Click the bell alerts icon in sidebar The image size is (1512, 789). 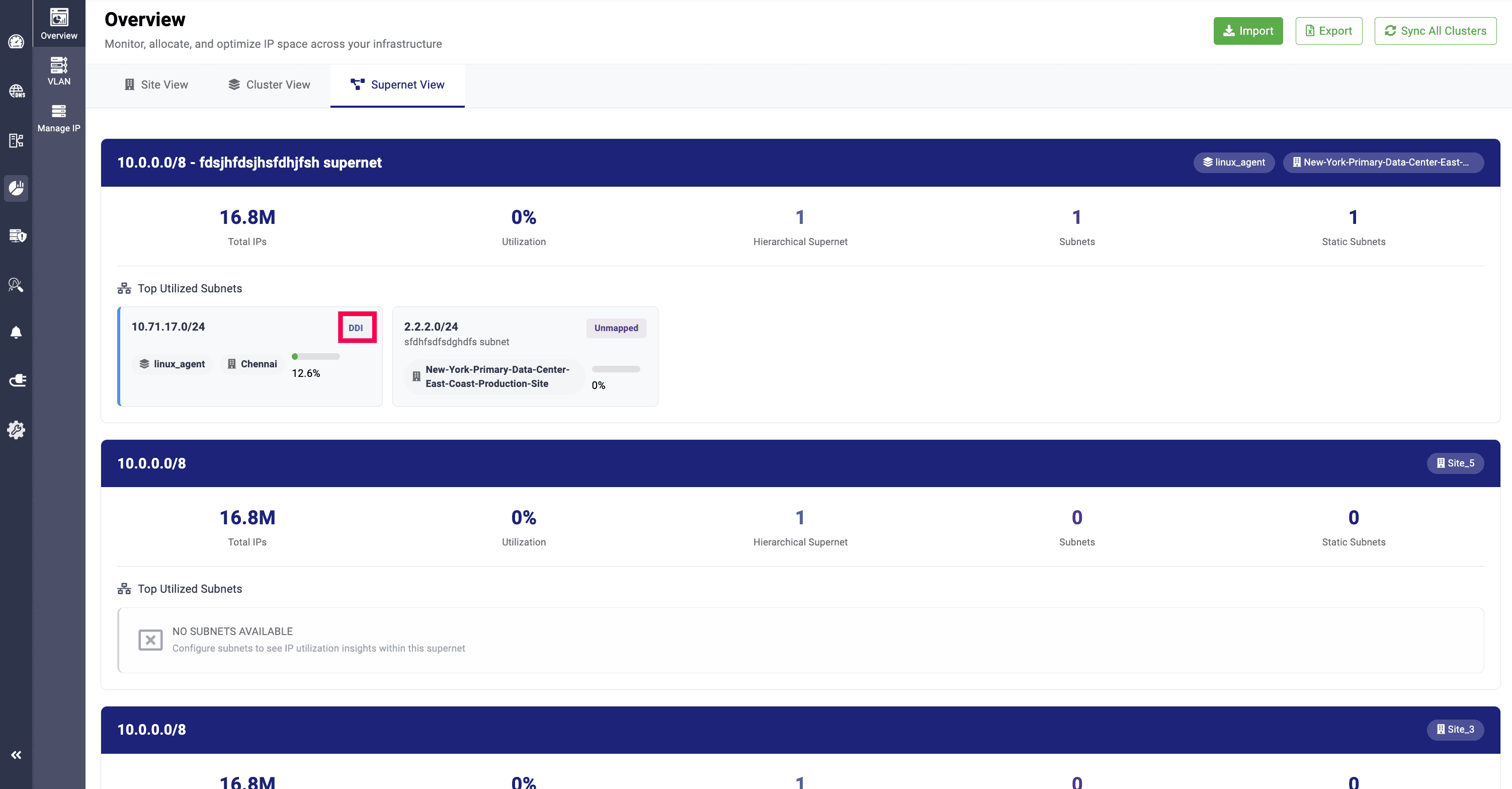[x=16, y=332]
